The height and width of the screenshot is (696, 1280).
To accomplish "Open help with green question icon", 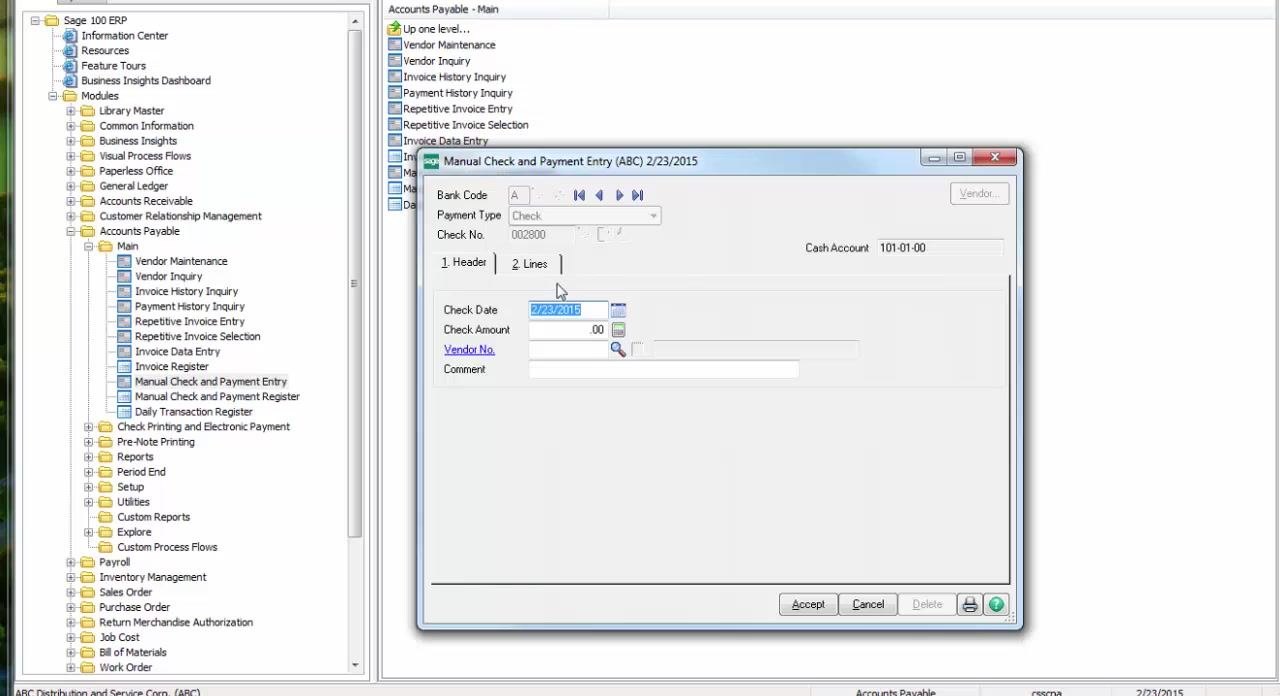I will (x=996, y=604).
